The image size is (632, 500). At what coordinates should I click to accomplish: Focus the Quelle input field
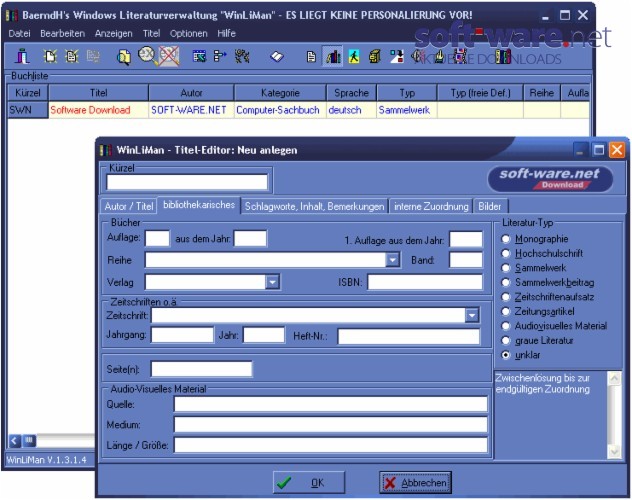pos(331,404)
